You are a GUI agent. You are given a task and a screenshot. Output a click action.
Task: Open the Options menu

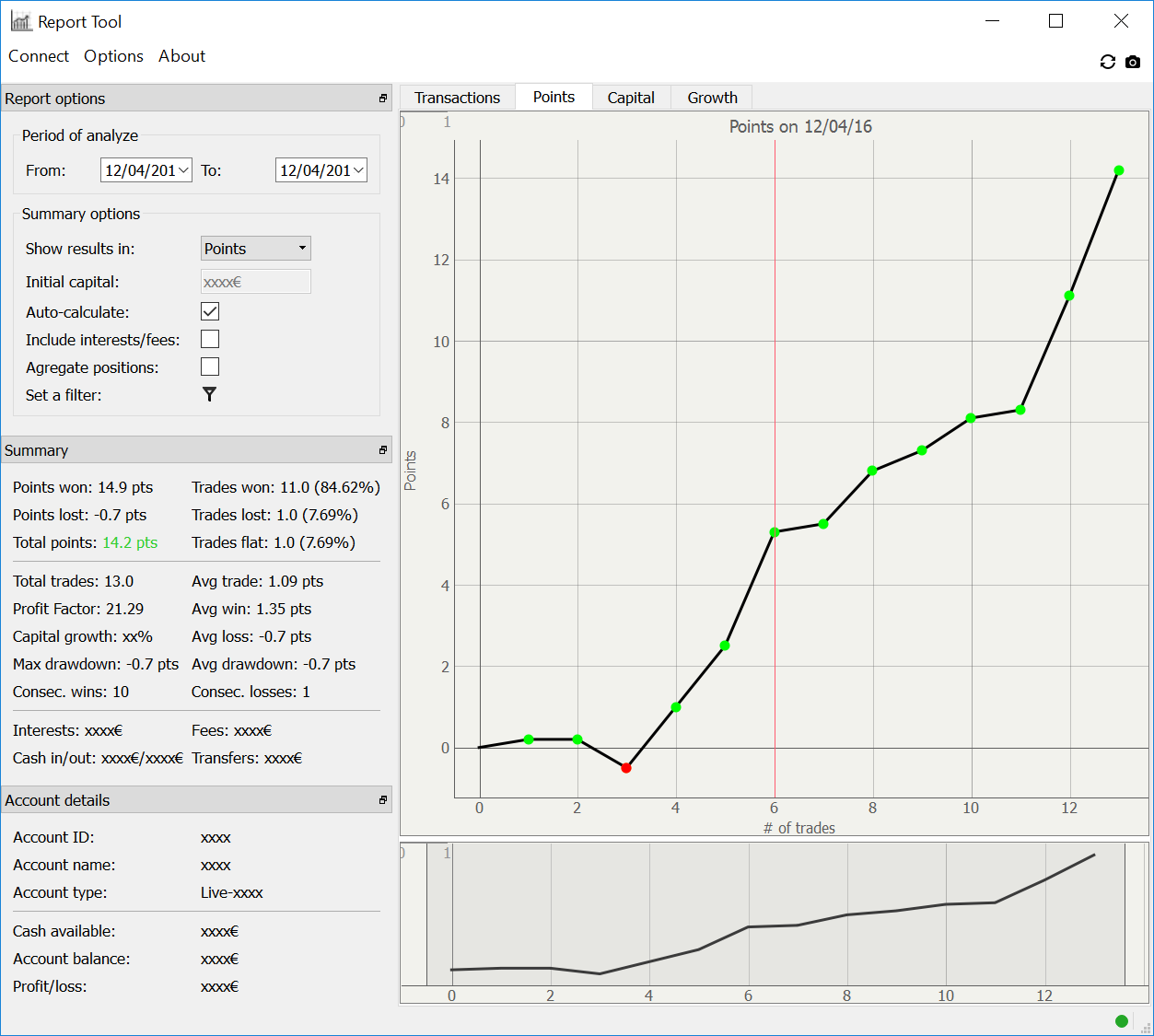pos(113,56)
